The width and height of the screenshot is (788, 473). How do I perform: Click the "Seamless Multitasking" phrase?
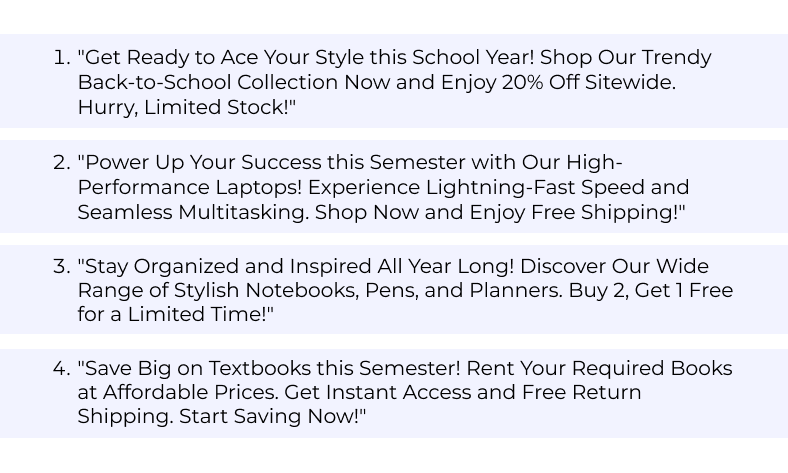point(191,212)
